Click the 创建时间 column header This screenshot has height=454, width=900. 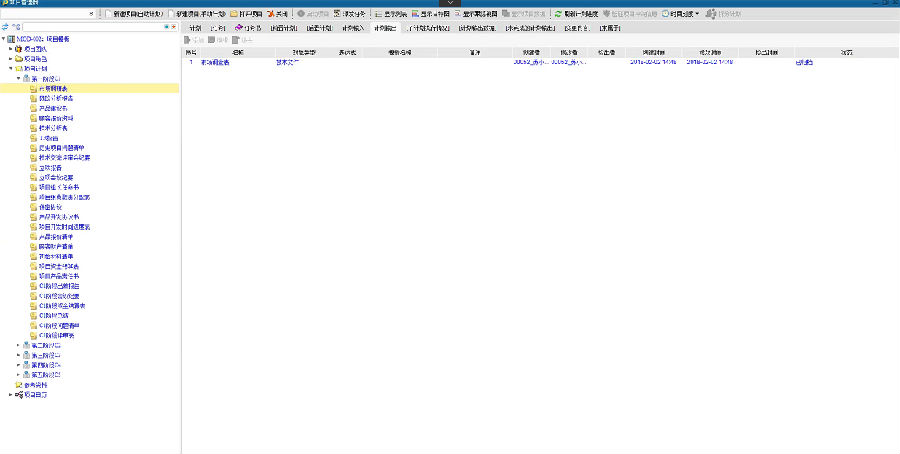654,52
